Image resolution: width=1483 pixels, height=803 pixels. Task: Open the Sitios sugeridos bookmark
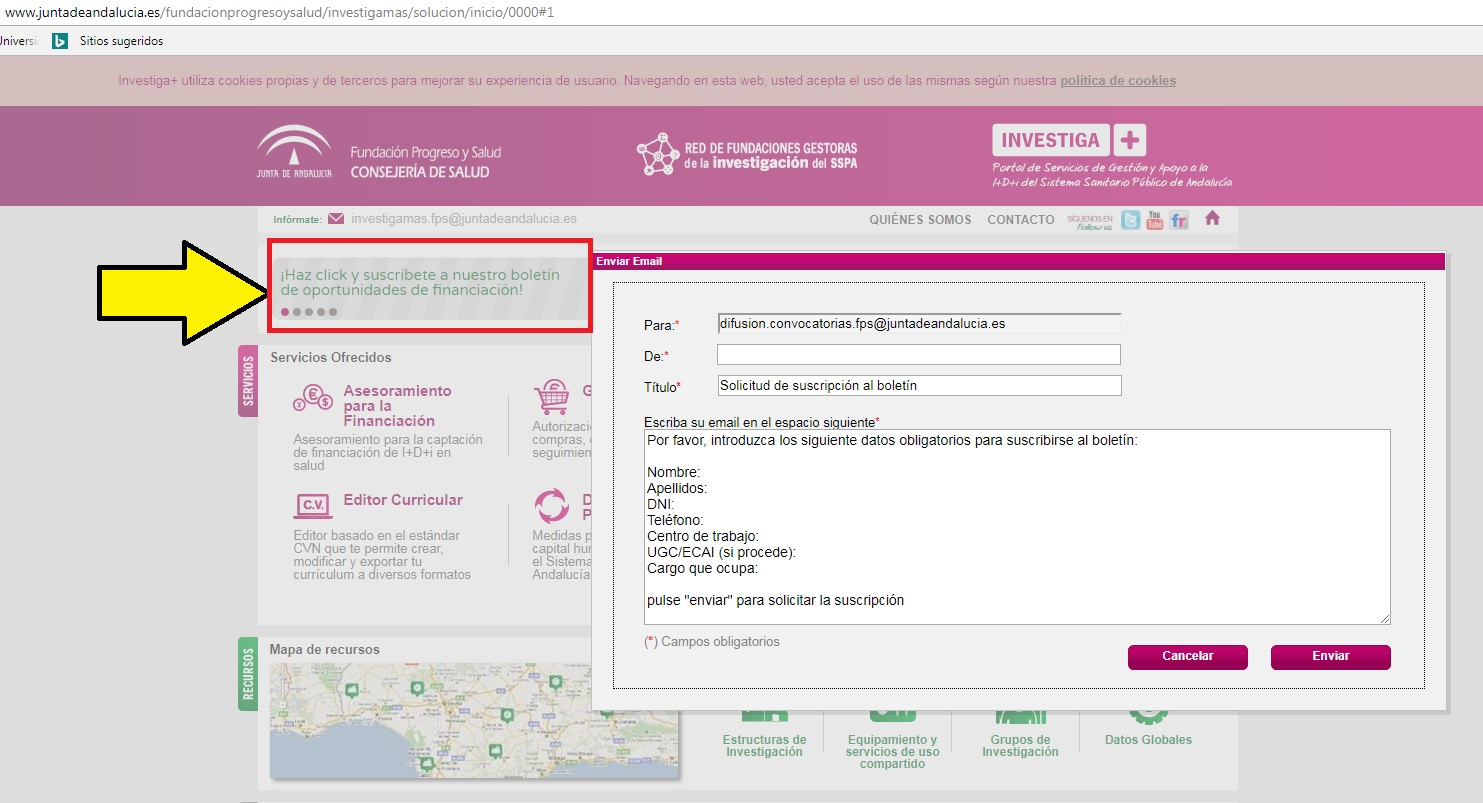[x=121, y=41]
